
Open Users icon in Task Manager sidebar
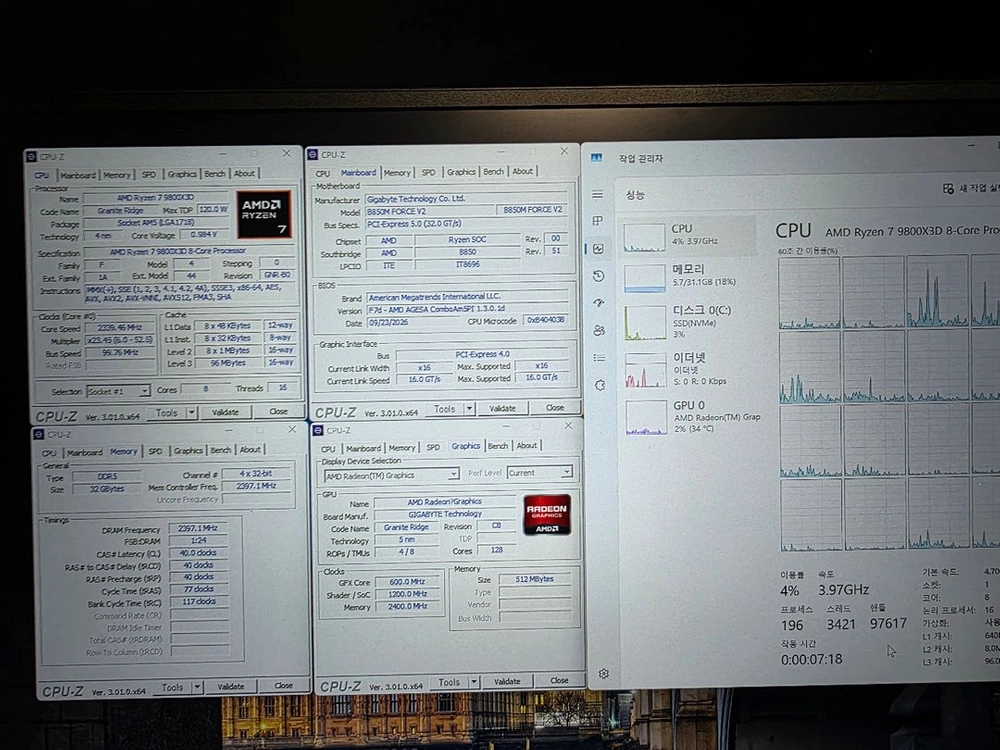[x=599, y=330]
